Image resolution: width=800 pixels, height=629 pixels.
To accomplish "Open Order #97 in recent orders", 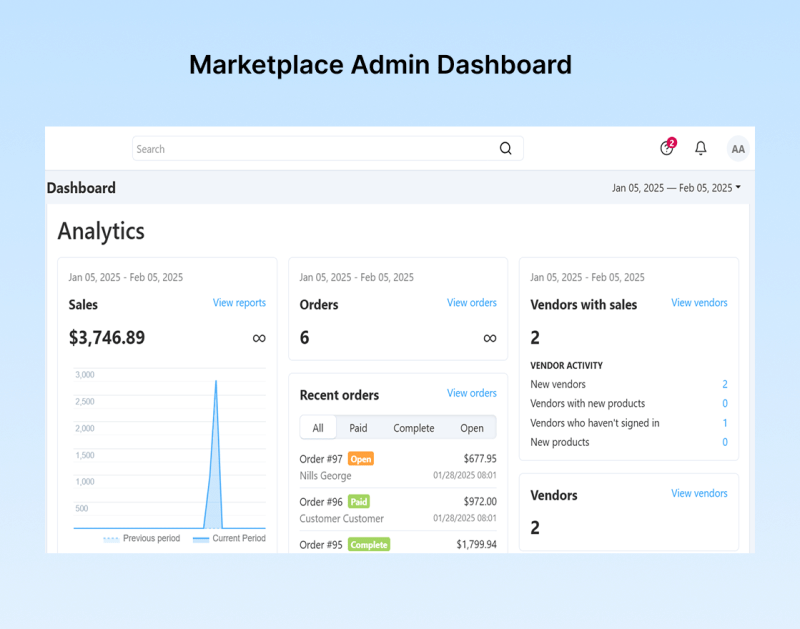I will tap(321, 459).
